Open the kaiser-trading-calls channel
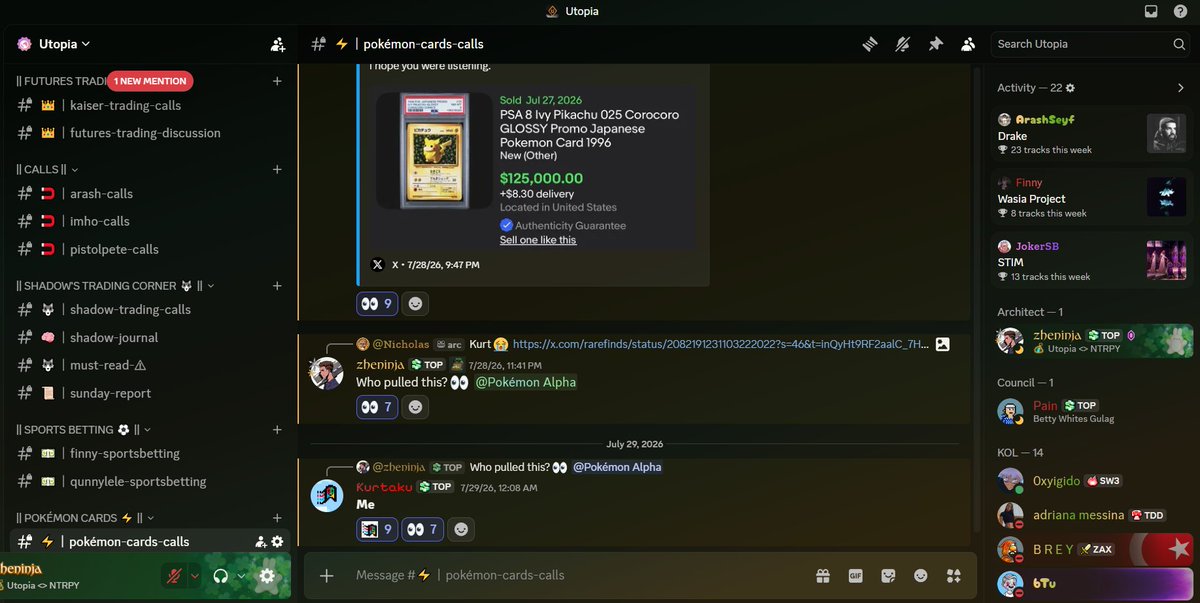Screen dimensions: 1200x603 [148, 106]
